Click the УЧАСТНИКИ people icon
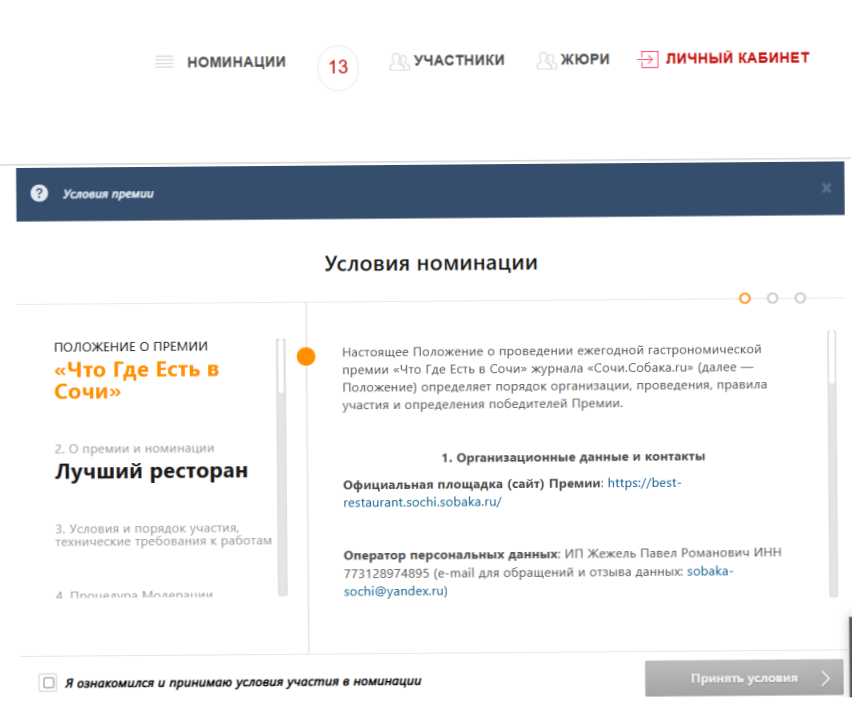The width and height of the screenshot is (852, 702). point(399,61)
